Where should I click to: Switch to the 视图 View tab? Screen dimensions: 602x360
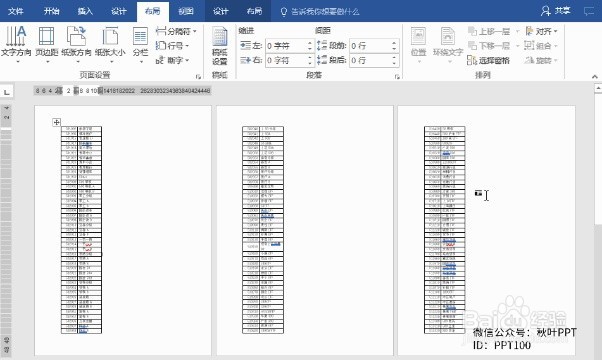tap(186, 11)
